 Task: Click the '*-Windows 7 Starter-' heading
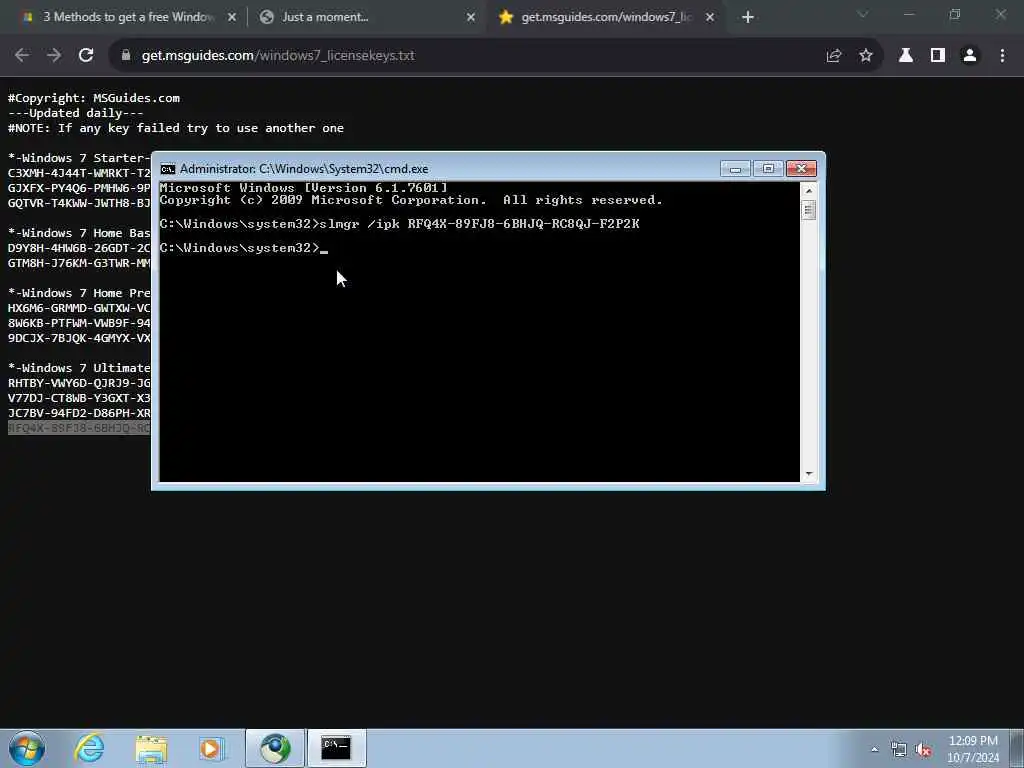click(x=79, y=158)
